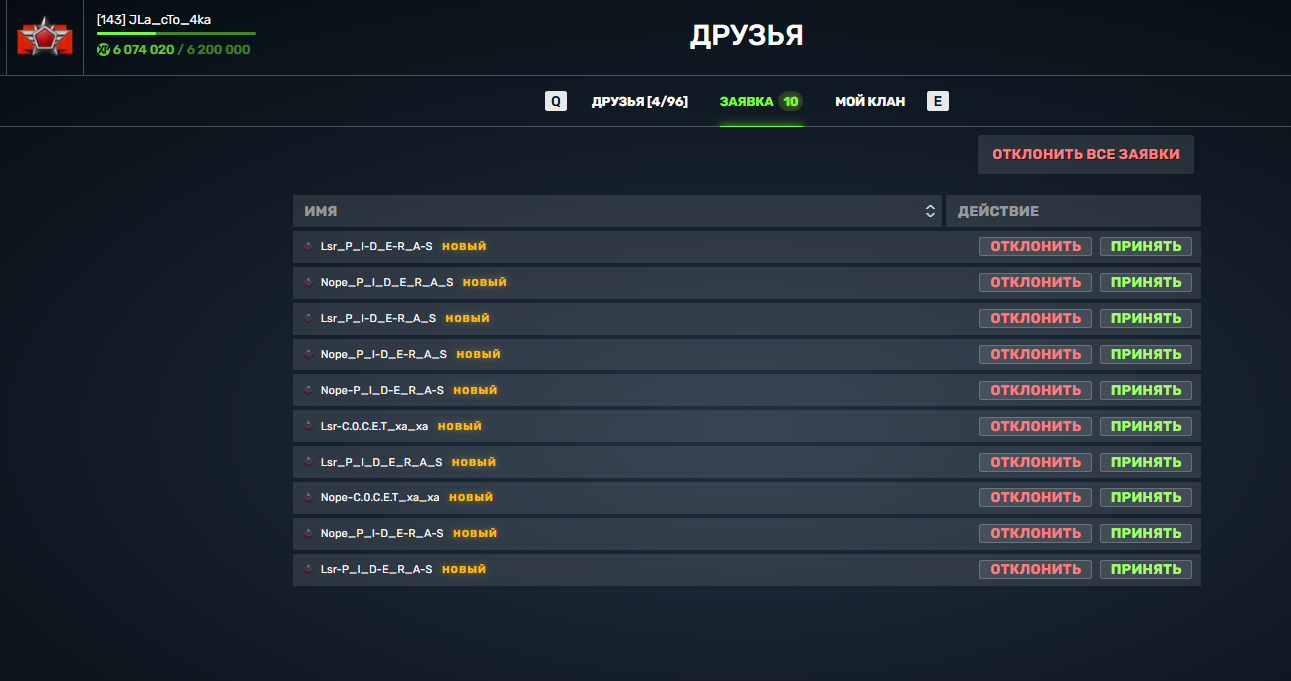Decline request from Nope_P_I-D_E-R_A_S
1291x681 pixels.
coord(1035,354)
